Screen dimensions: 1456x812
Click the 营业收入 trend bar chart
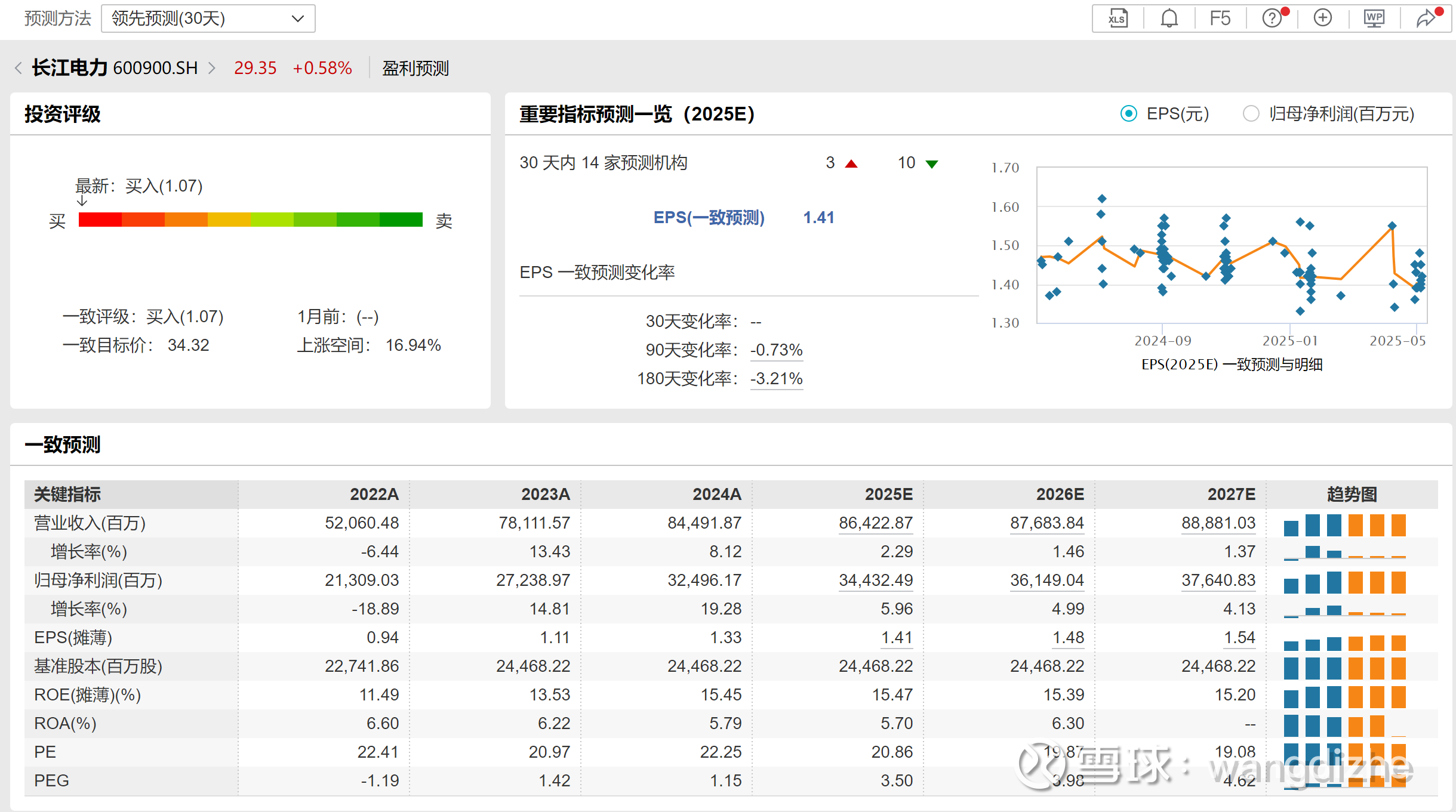click(1344, 525)
